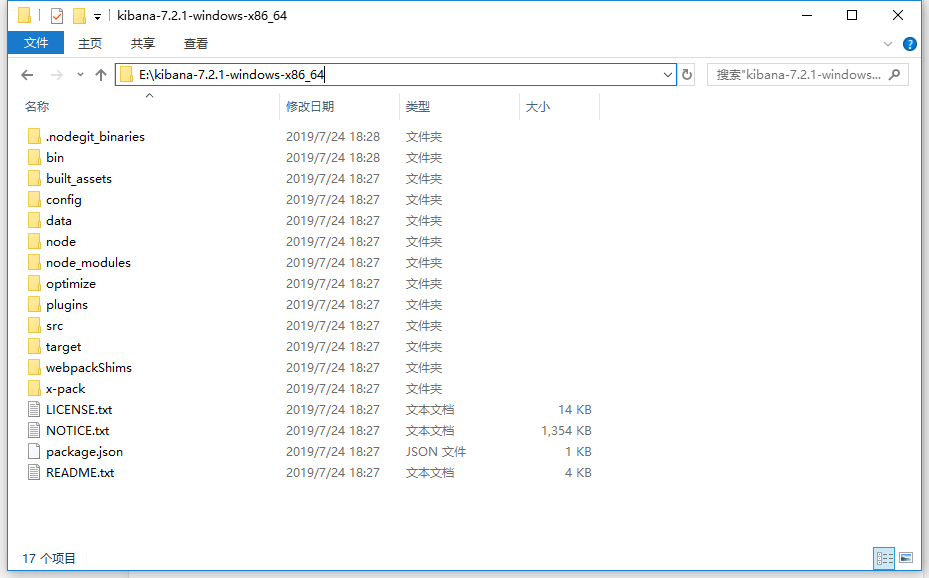Select the .nodegit_binaries folder icon

point(34,137)
